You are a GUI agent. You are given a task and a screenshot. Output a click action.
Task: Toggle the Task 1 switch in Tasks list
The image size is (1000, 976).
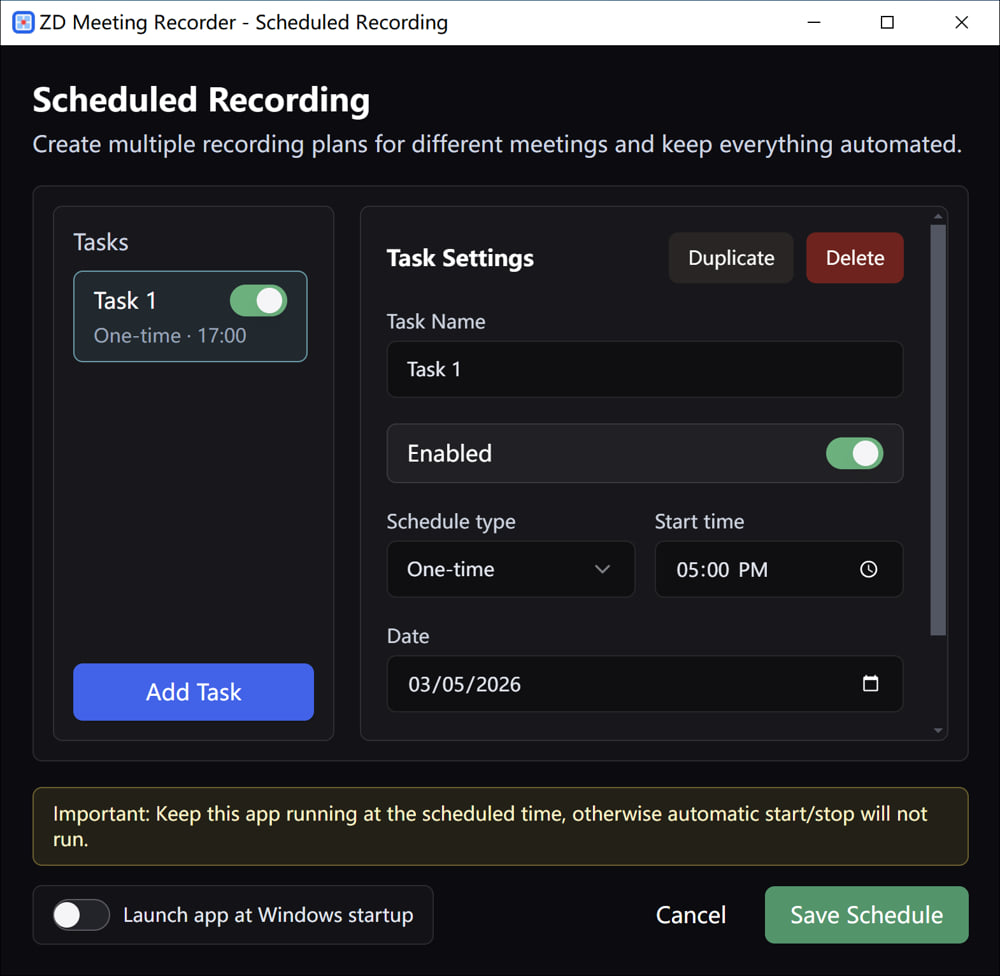(258, 301)
